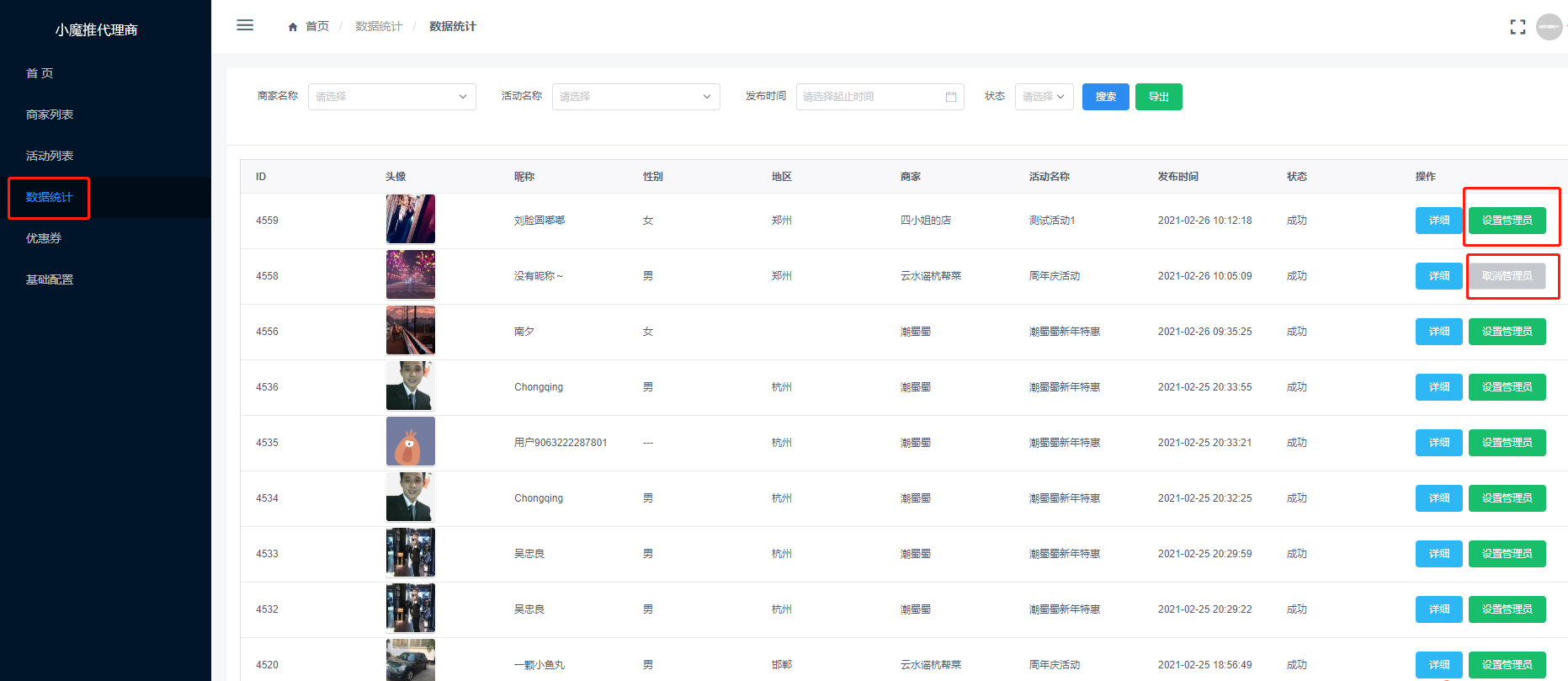Open the 活动名称 select box

click(x=635, y=97)
